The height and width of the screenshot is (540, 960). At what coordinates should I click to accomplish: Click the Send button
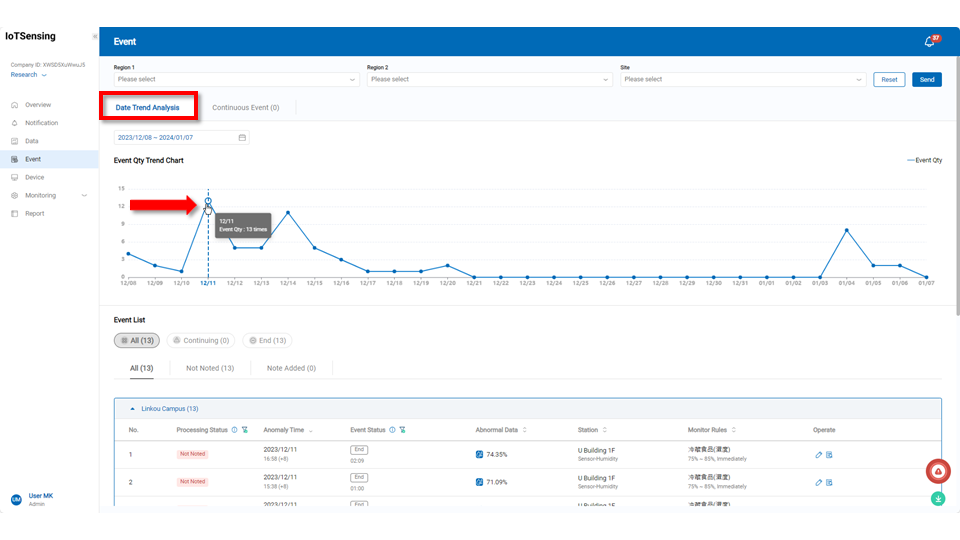click(x=926, y=79)
